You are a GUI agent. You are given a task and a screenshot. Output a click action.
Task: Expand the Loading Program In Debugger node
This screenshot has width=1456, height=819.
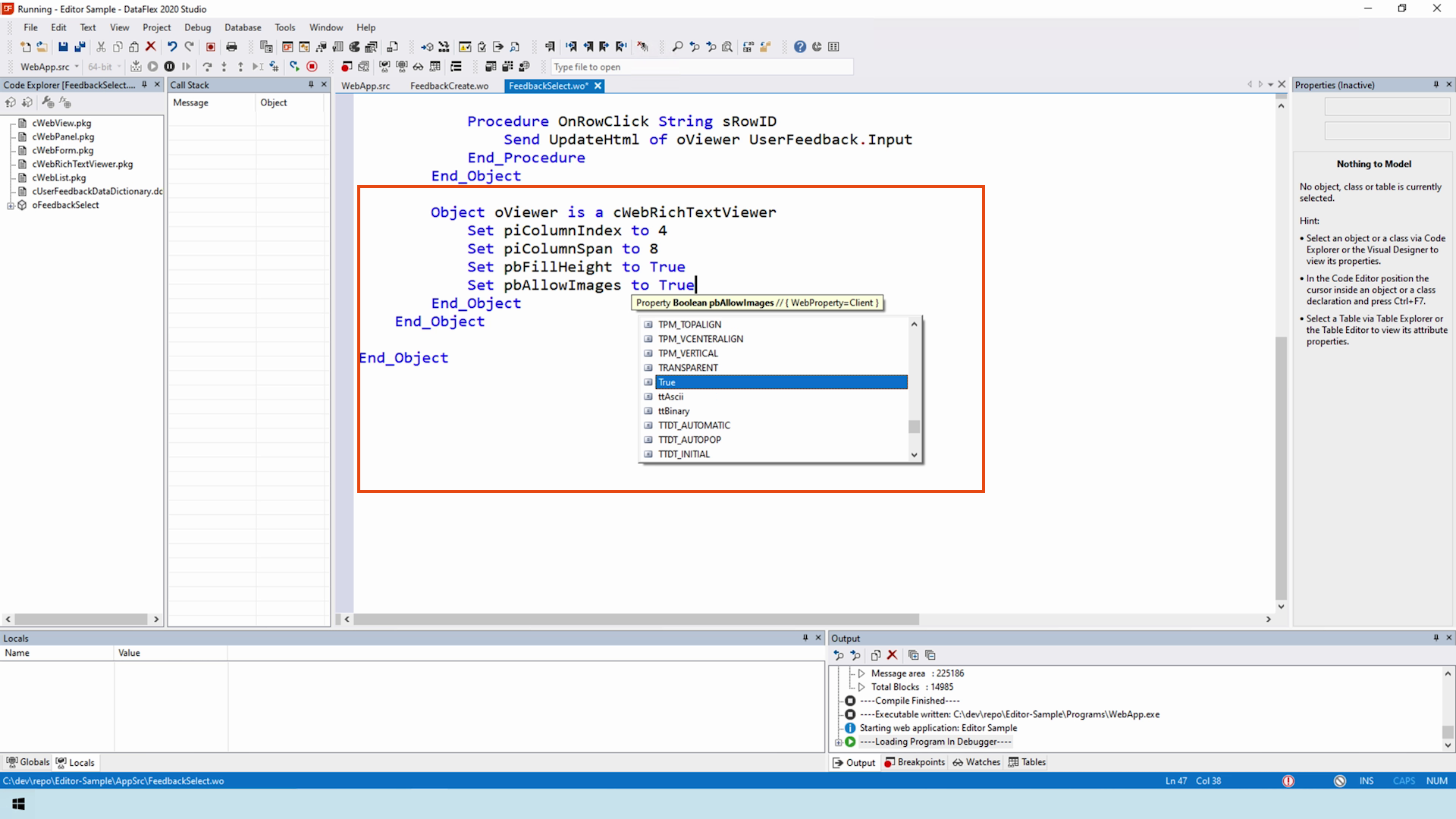click(839, 742)
